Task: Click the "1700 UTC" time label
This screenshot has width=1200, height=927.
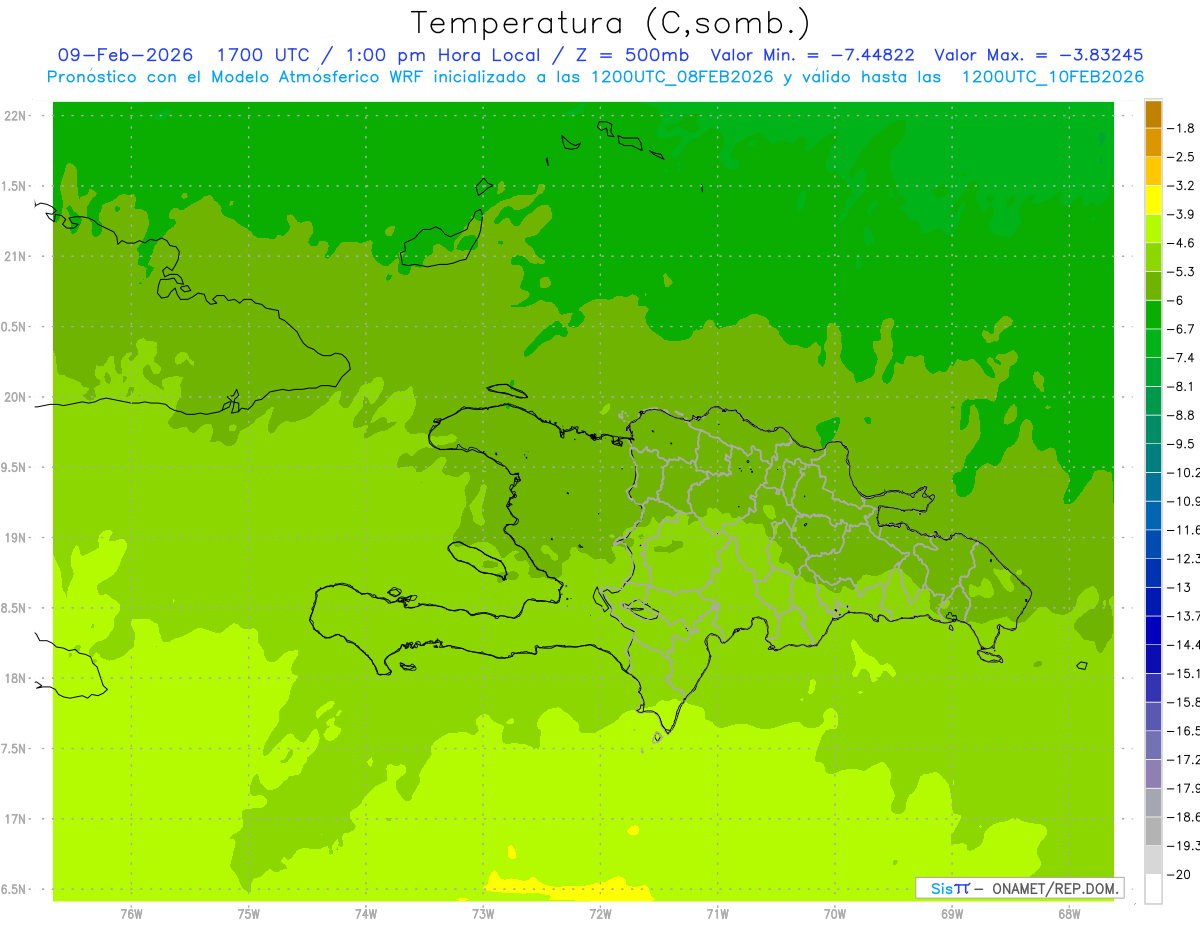Action: coord(265,55)
